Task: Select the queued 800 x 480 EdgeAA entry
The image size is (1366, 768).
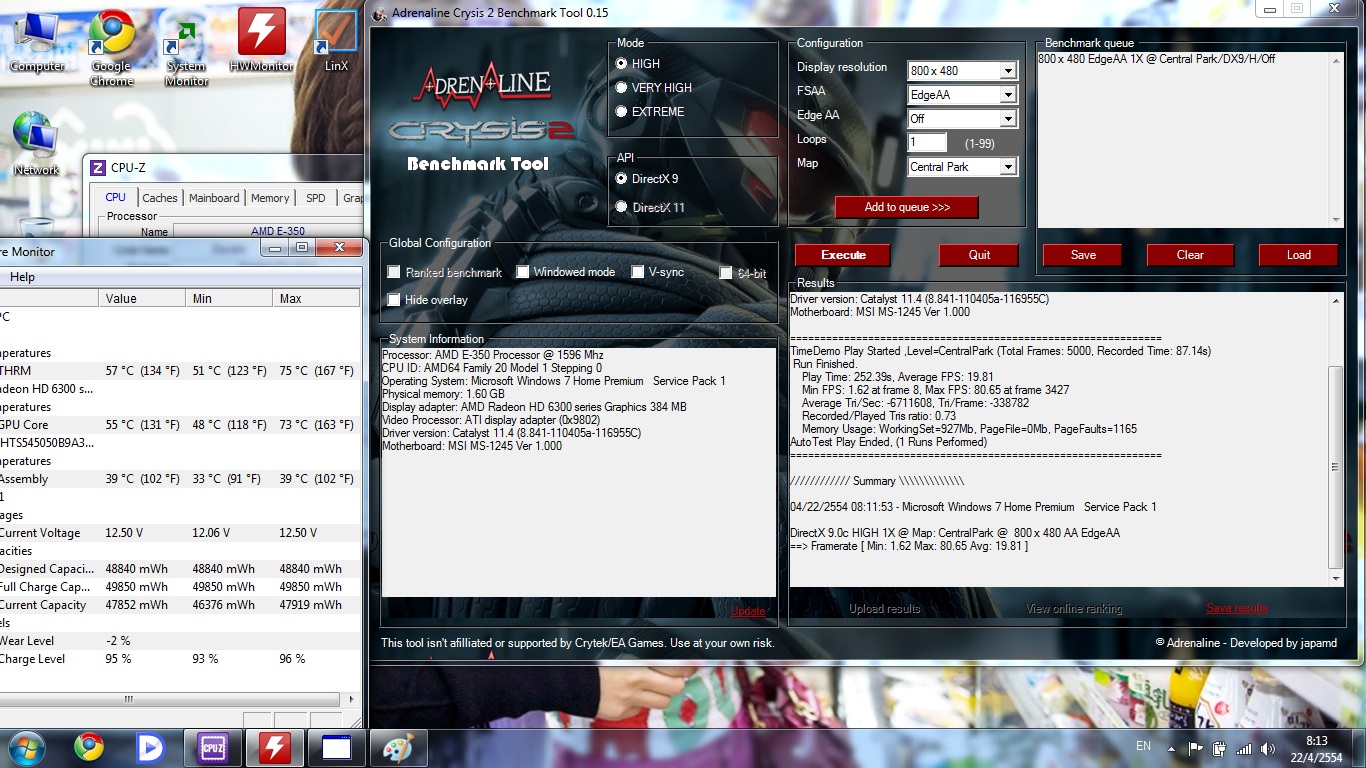Action: [x=1156, y=60]
